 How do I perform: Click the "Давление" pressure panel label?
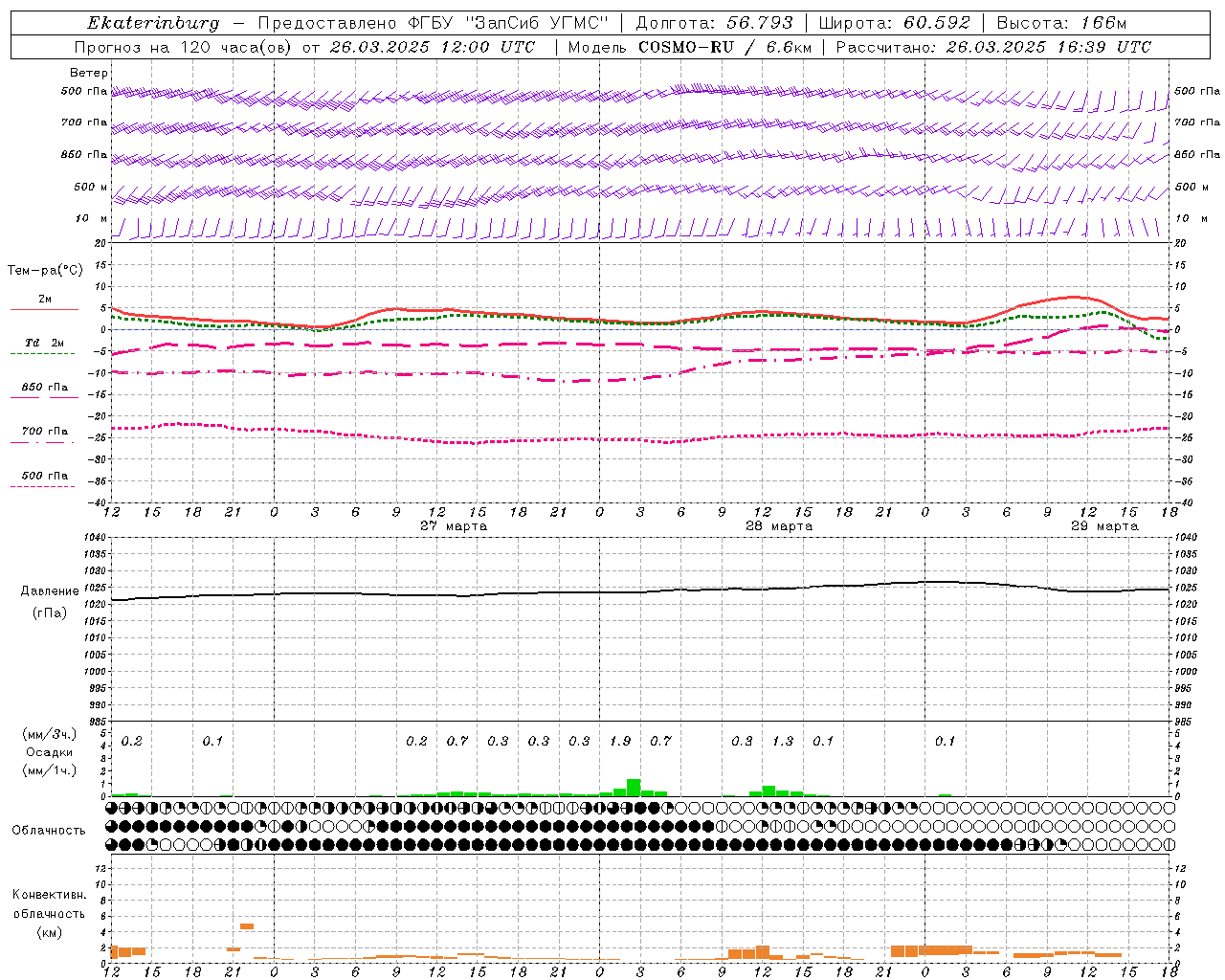(50, 591)
